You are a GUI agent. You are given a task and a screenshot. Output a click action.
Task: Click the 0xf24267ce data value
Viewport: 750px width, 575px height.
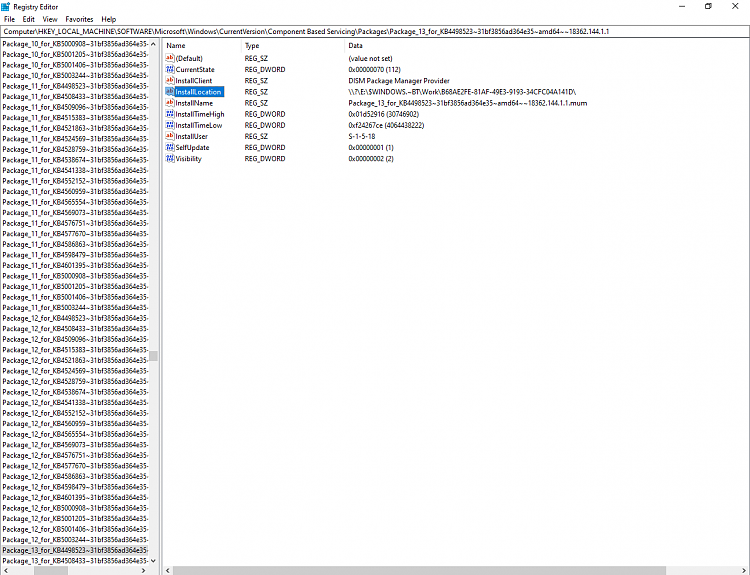point(386,125)
